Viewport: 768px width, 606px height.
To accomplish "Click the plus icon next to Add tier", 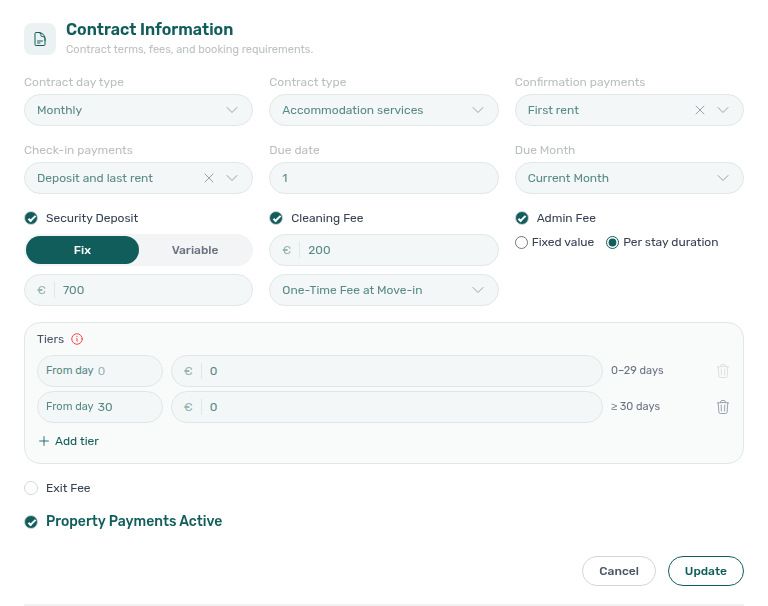I will coord(44,441).
